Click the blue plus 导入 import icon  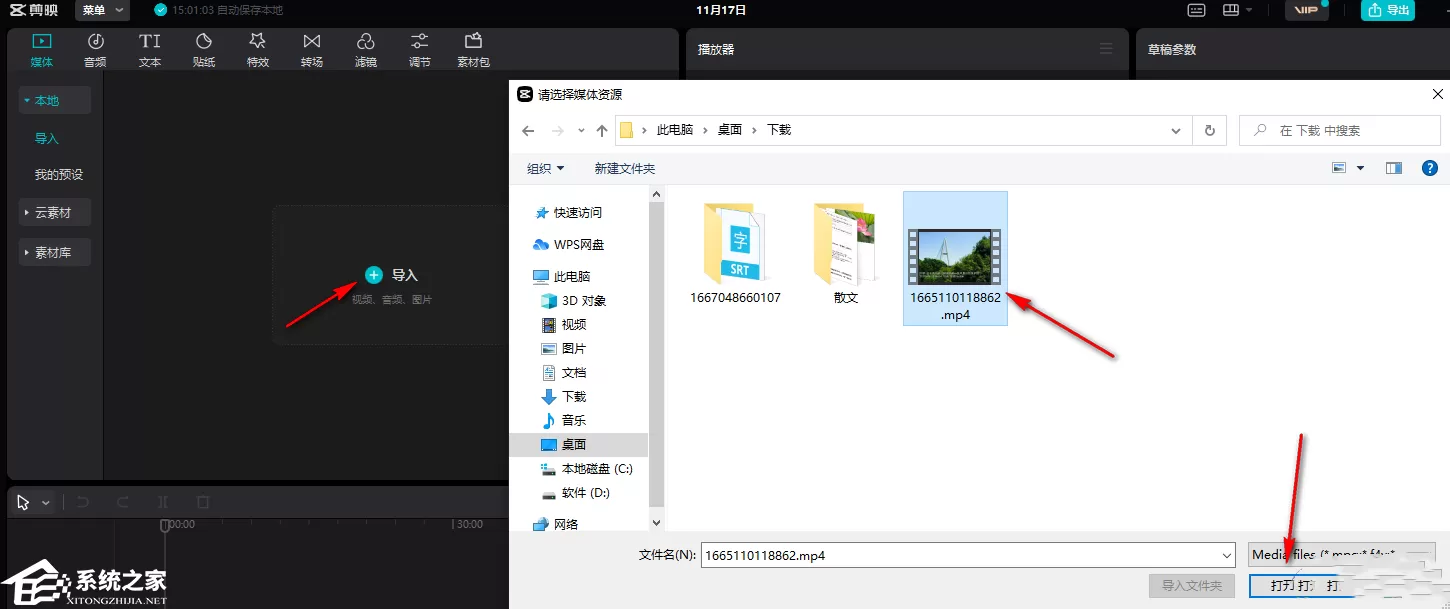click(374, 275)
